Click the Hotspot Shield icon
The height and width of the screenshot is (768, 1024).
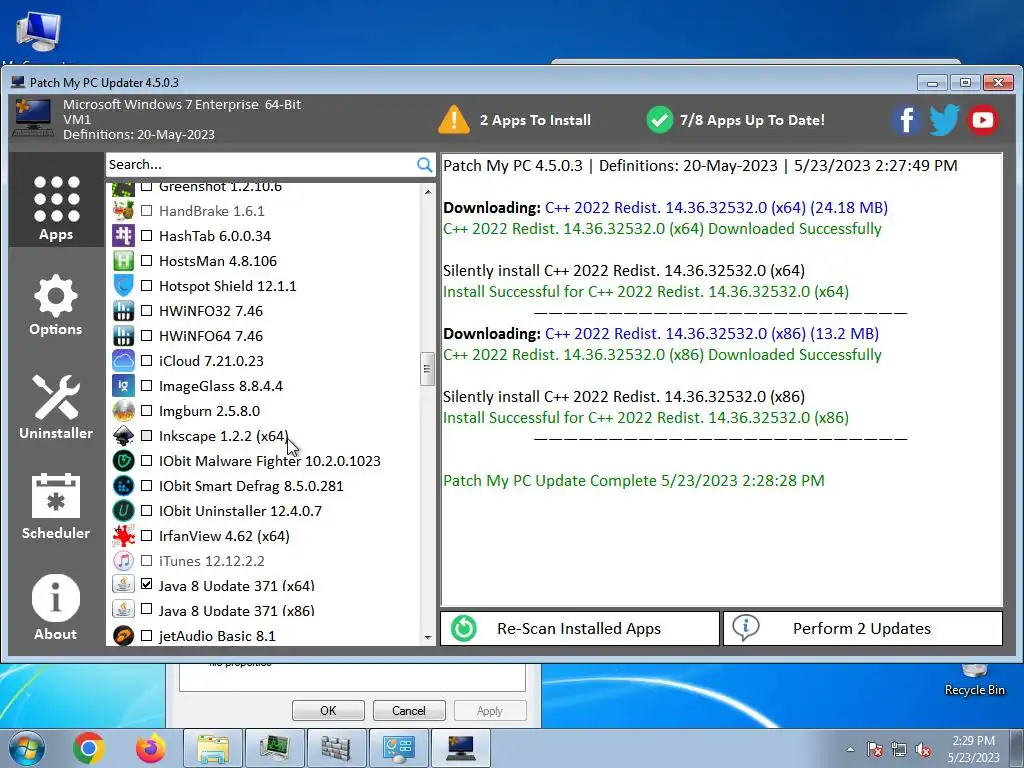click(123, 286)
